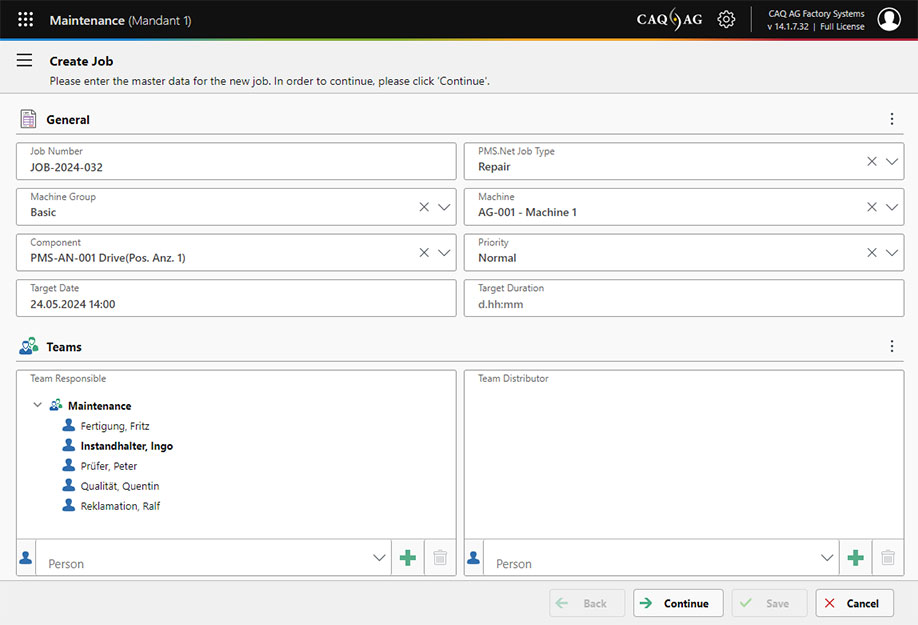Open the Machine dropdown list
This screenshot has width=918, height=625.
pyautogui.click(x=892, y=207)
